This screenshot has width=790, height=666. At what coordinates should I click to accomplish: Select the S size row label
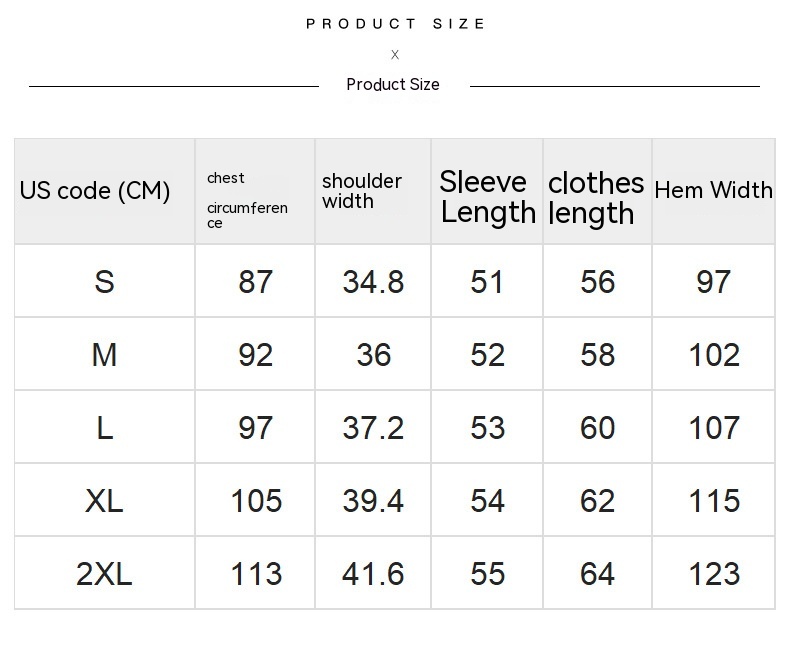pos(104,282)
